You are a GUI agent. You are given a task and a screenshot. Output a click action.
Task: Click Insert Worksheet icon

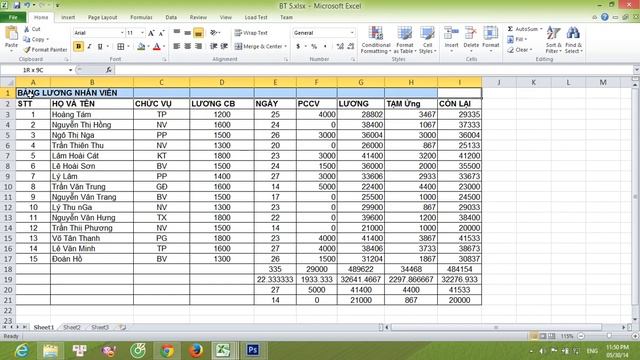coord(122,327)
